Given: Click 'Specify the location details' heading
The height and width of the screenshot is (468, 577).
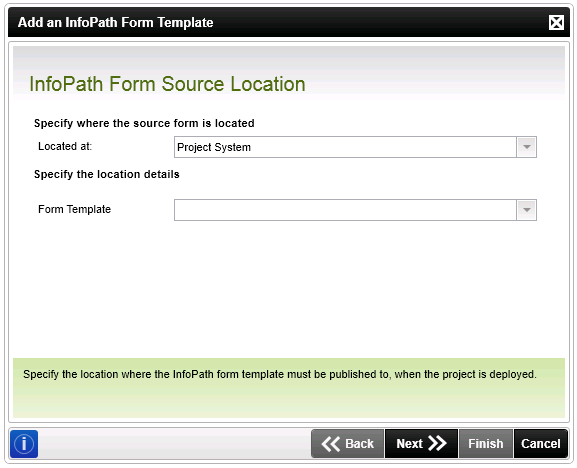Looking at the screenshot, I should click(x=107, y=174).
